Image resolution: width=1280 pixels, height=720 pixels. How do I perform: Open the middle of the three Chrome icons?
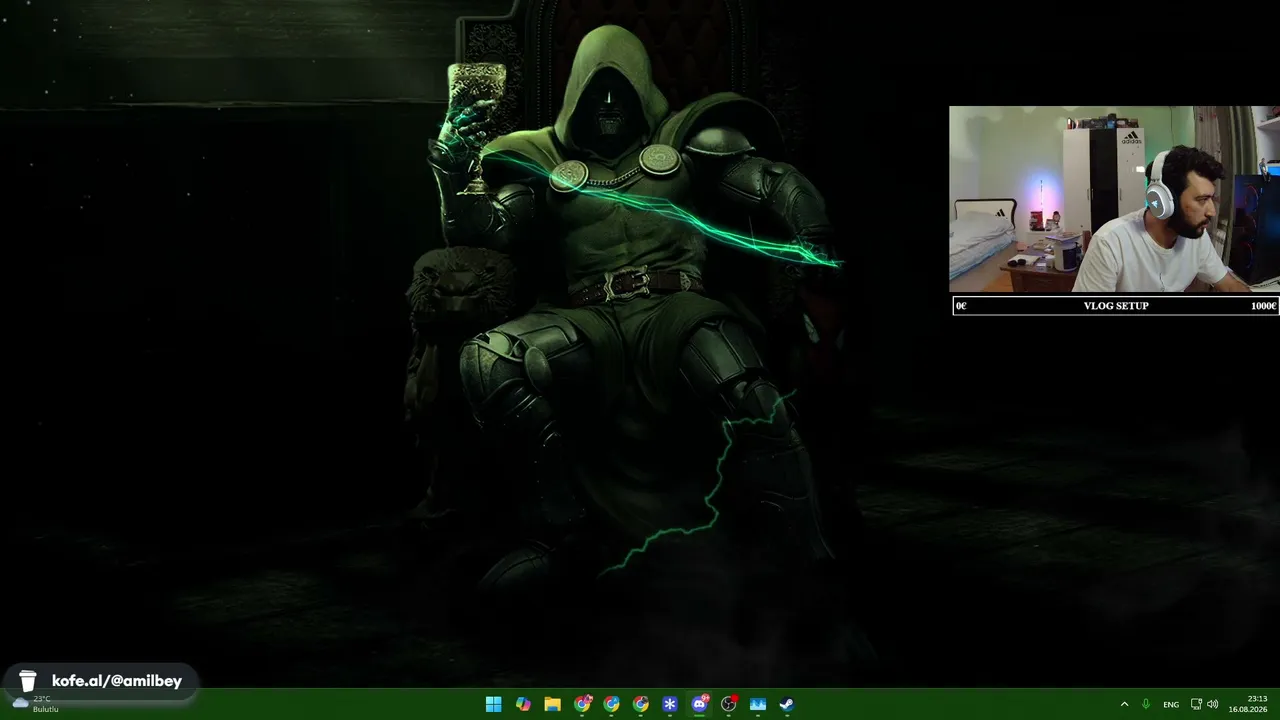(611, 704)
